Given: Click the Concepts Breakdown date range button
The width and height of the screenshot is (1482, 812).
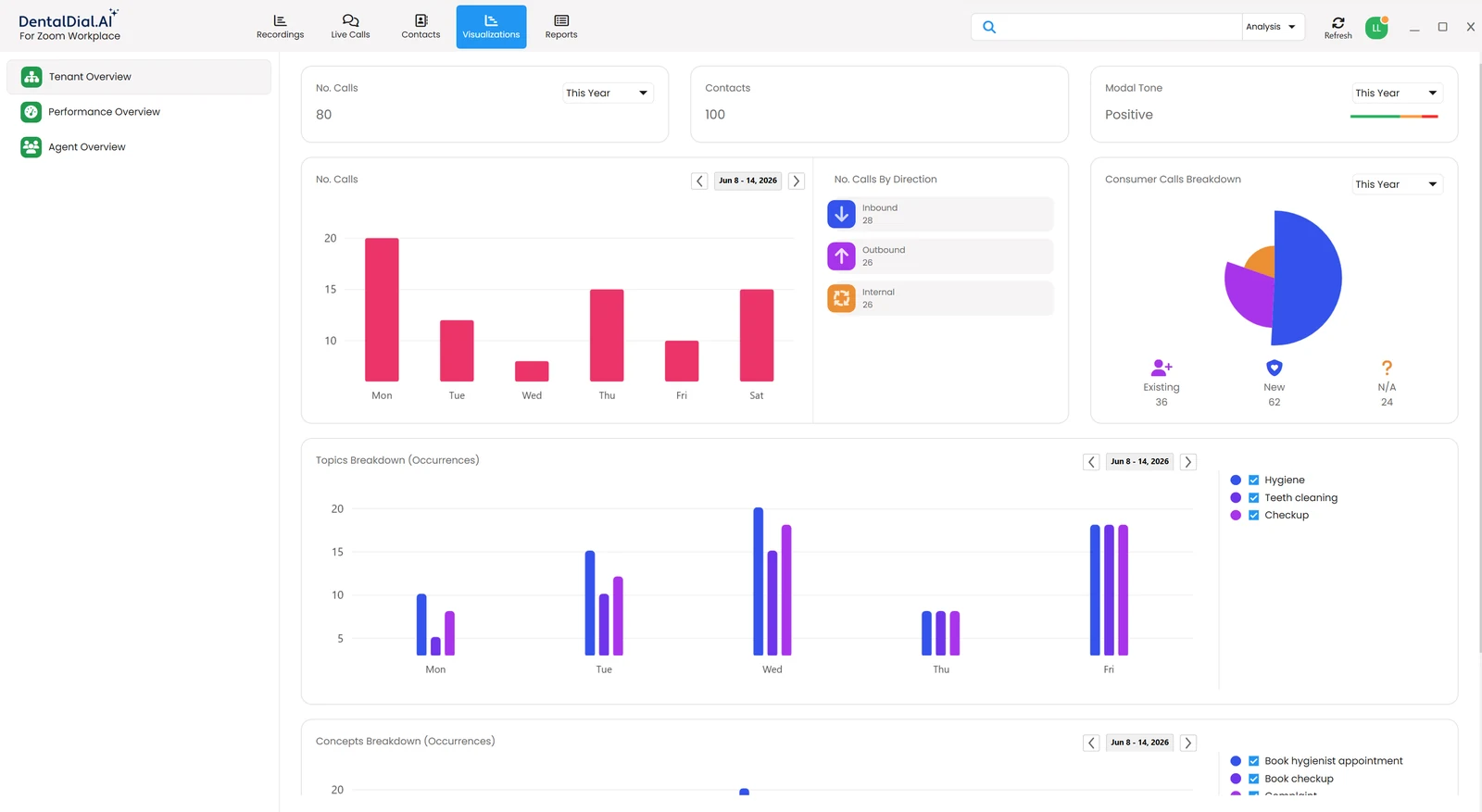Looking at the screenshot, I should tap(1140, 743).
